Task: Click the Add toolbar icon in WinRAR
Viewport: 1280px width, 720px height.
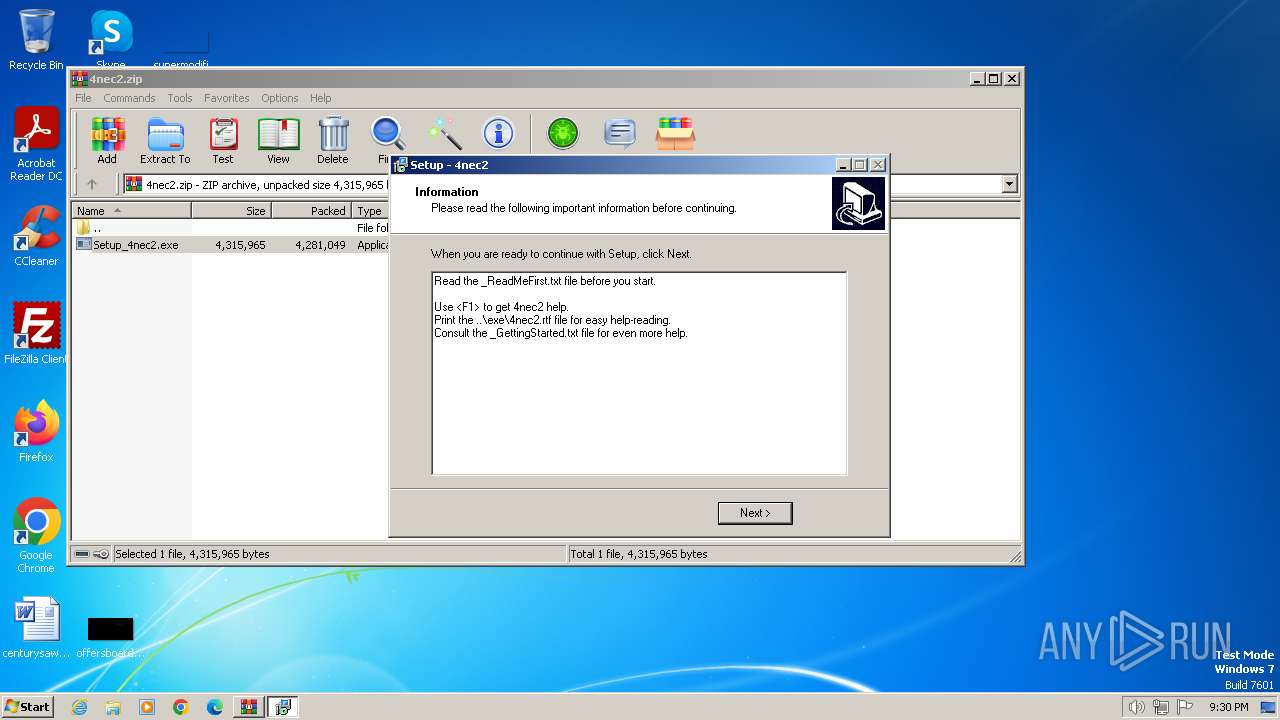Action: point(107,140)
